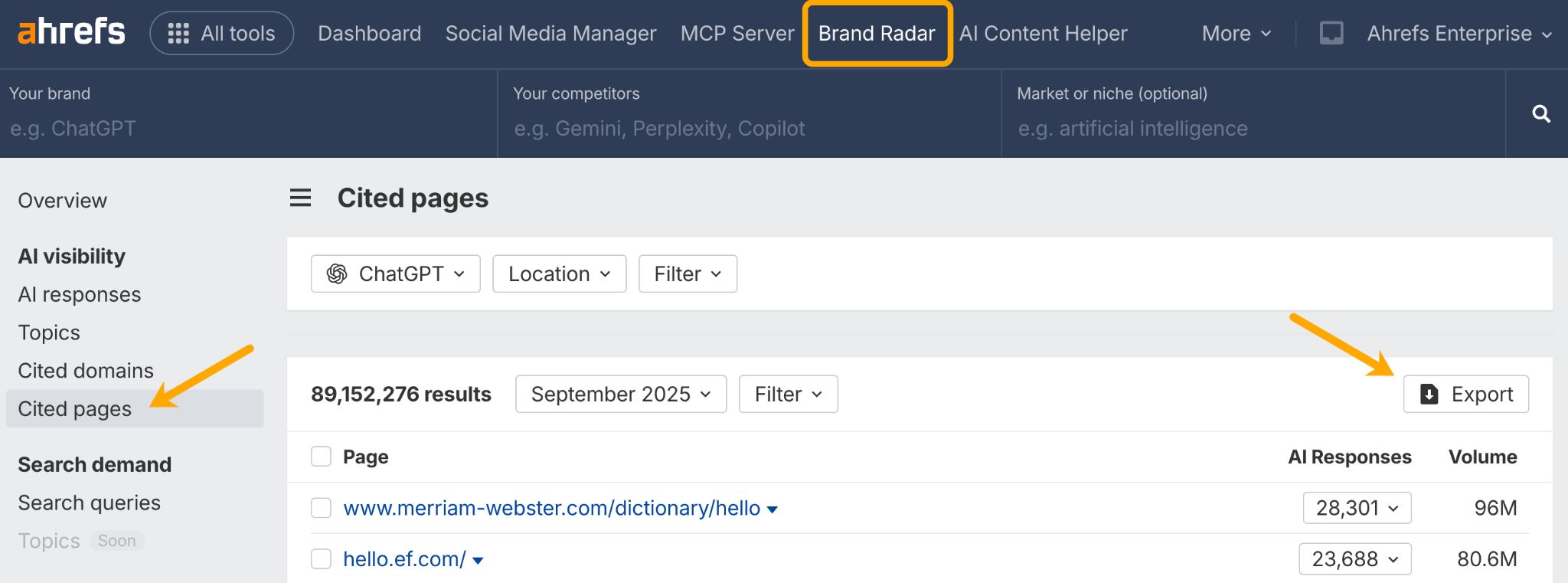Open the All tools grid icon

(178, 32)
